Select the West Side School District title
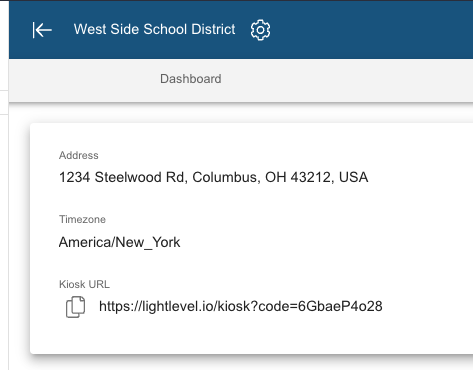 coord(154,29)
